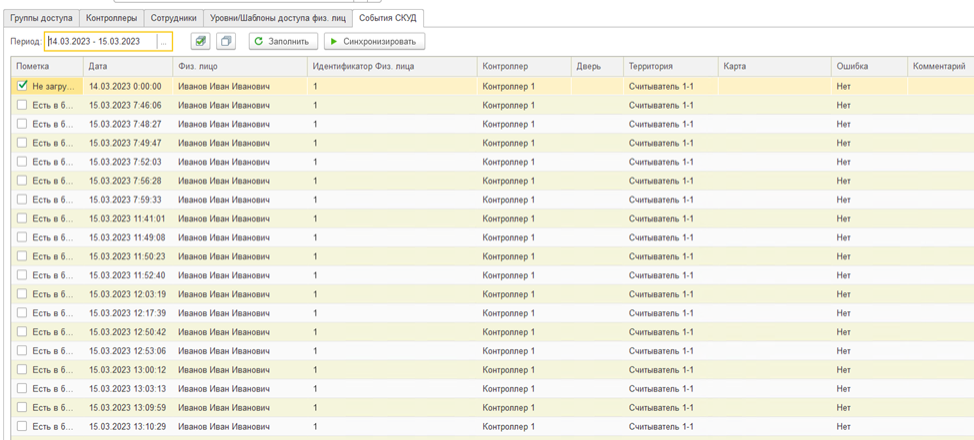Enable the checkbox for 15.03.2023 7:52:03
The image size is (974, 440).
tap(22, 162)
